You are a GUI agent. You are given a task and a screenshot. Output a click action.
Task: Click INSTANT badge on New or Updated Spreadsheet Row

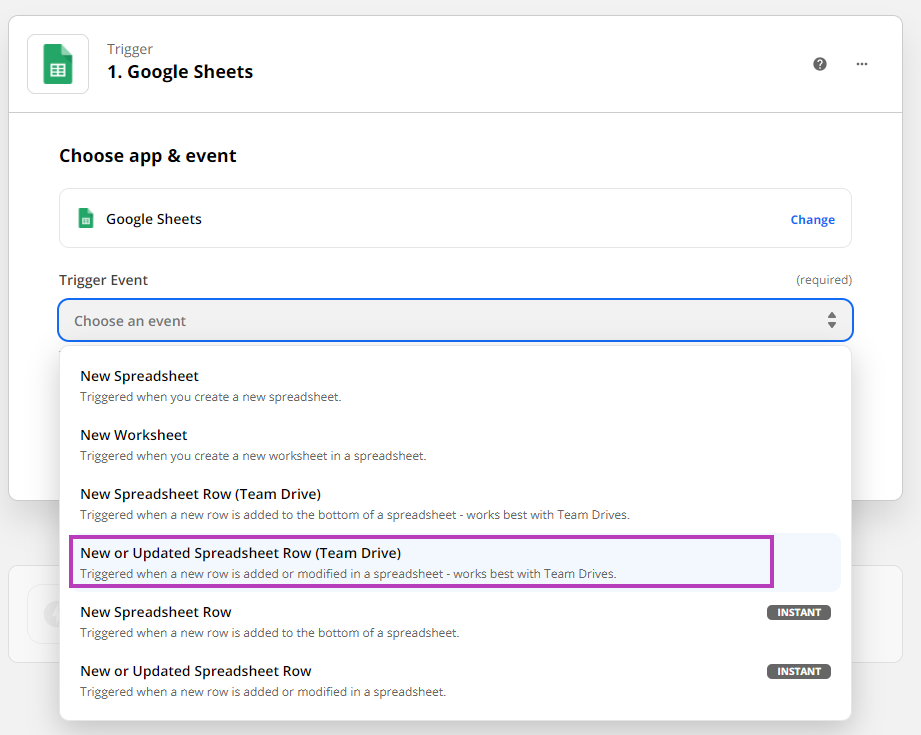(798, 672)
